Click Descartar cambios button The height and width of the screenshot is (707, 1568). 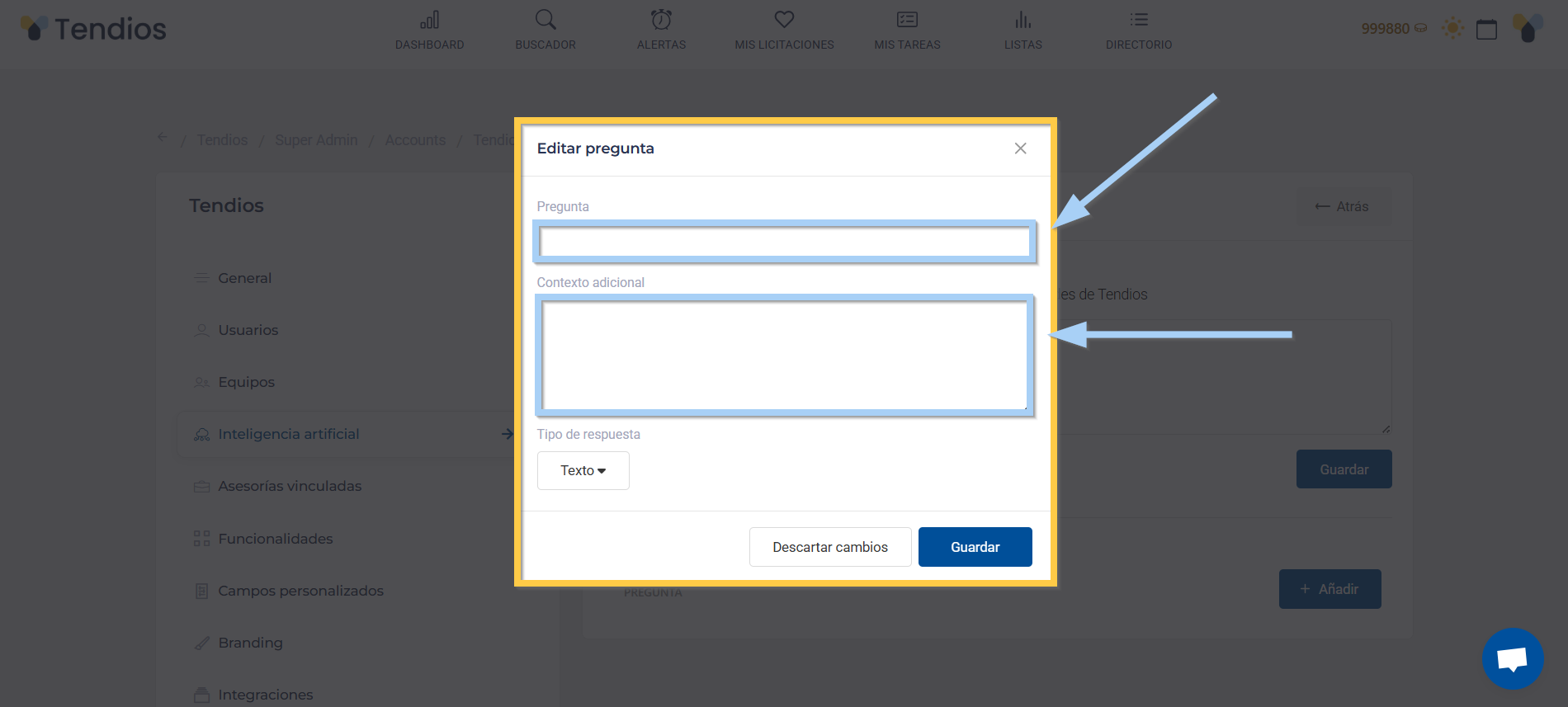click(829, 547)
